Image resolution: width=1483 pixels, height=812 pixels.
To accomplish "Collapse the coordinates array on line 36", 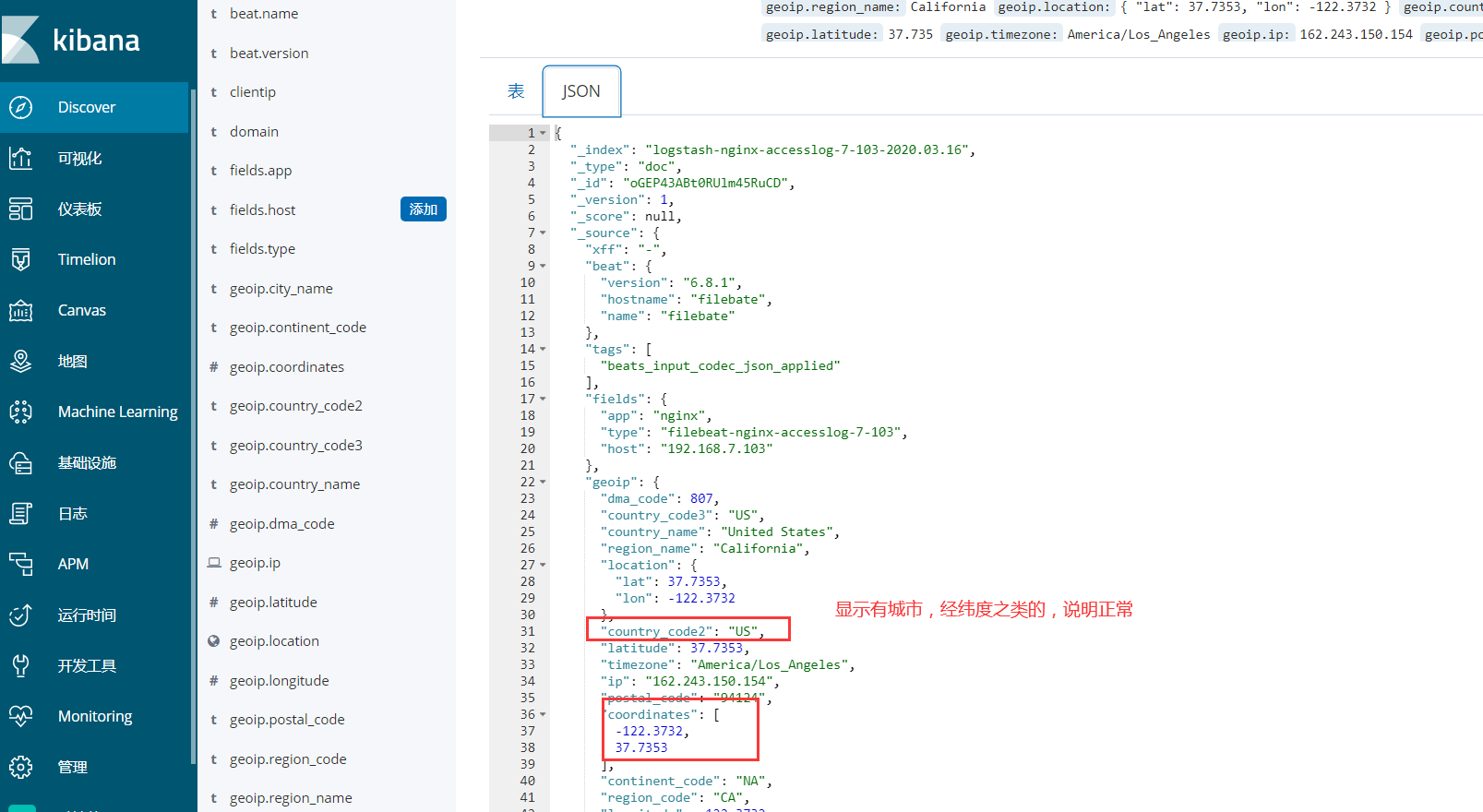I will 543,714.
